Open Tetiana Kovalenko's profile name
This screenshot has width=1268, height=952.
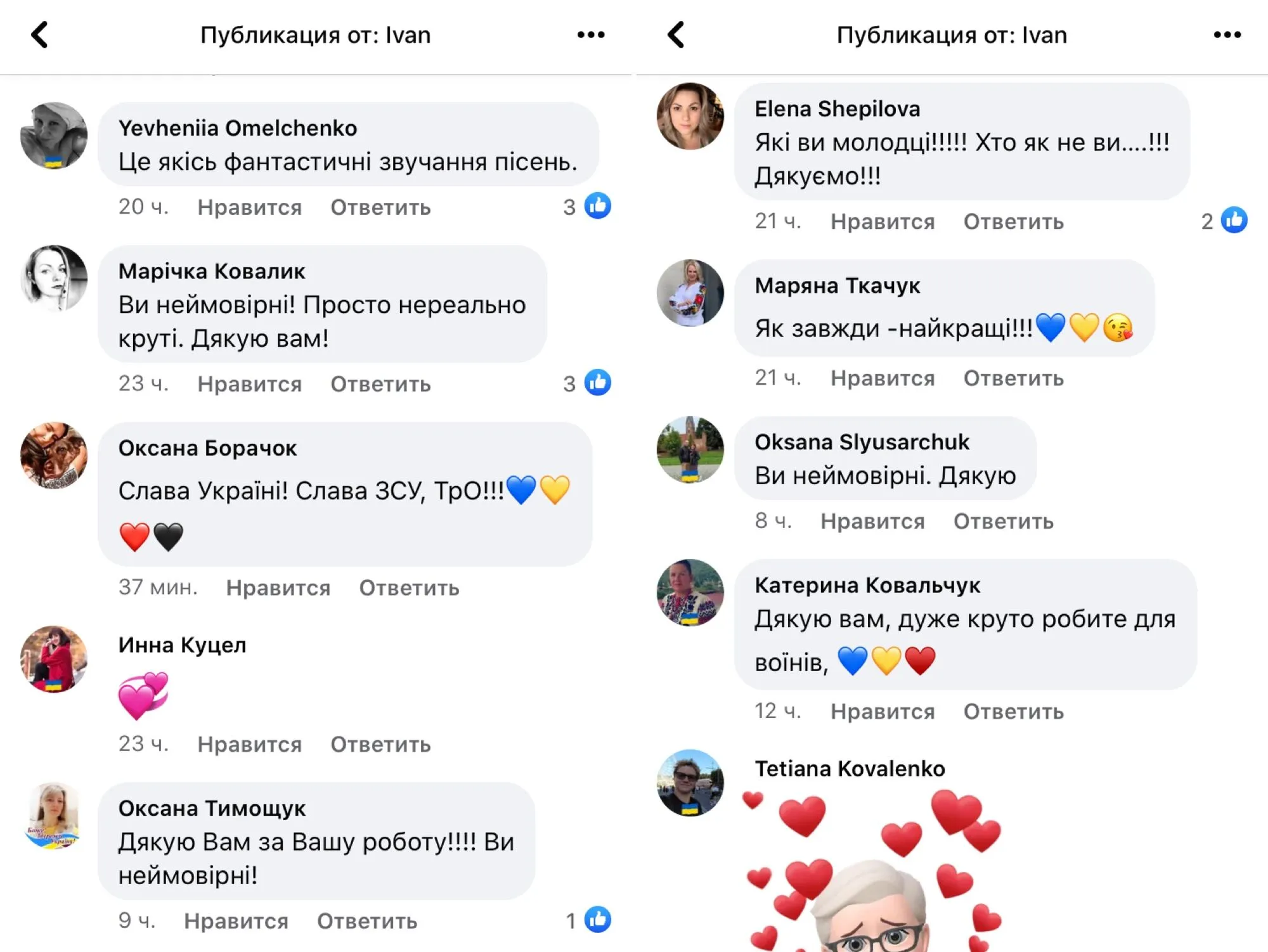pos(850,769)
